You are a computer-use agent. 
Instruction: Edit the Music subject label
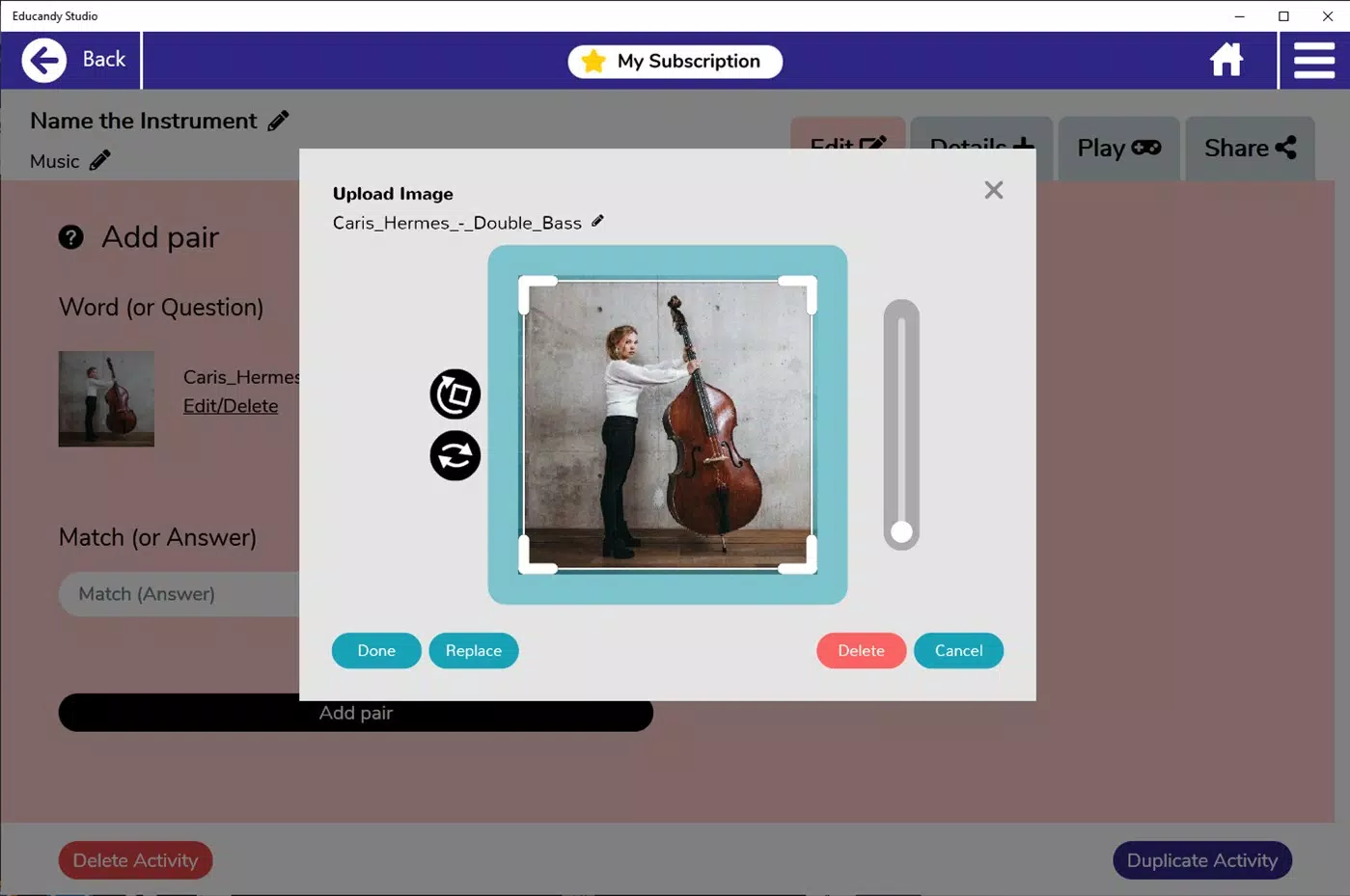(99, 159)
